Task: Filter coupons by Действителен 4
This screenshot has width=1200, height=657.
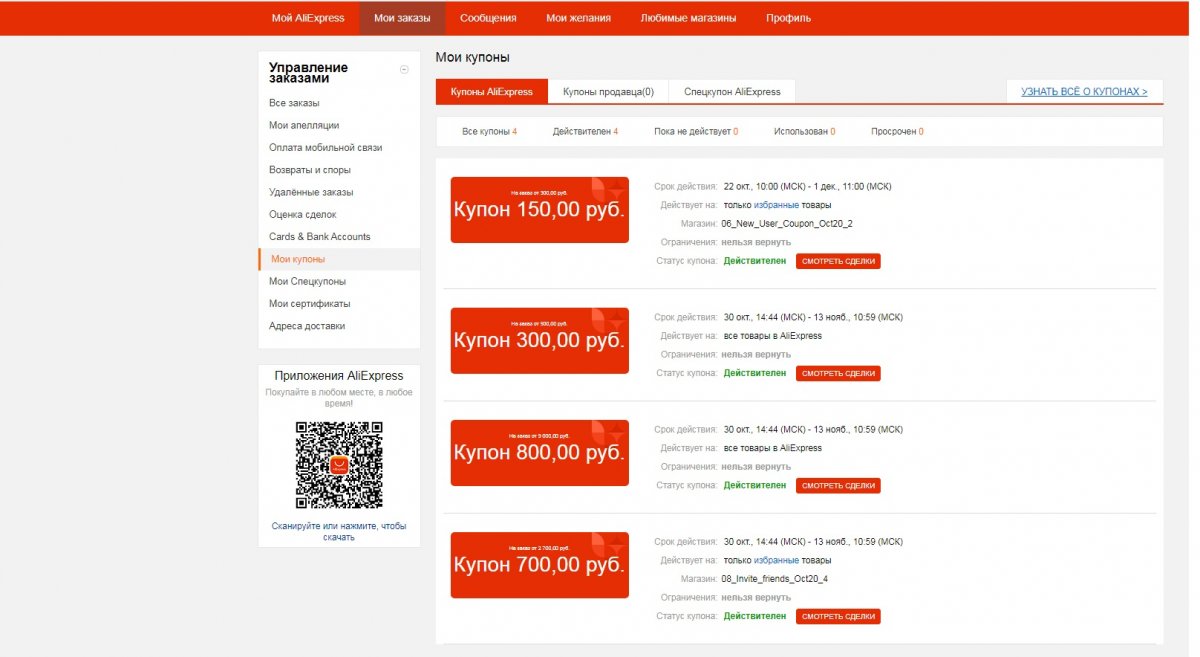Action: click(x=585, y=132)
